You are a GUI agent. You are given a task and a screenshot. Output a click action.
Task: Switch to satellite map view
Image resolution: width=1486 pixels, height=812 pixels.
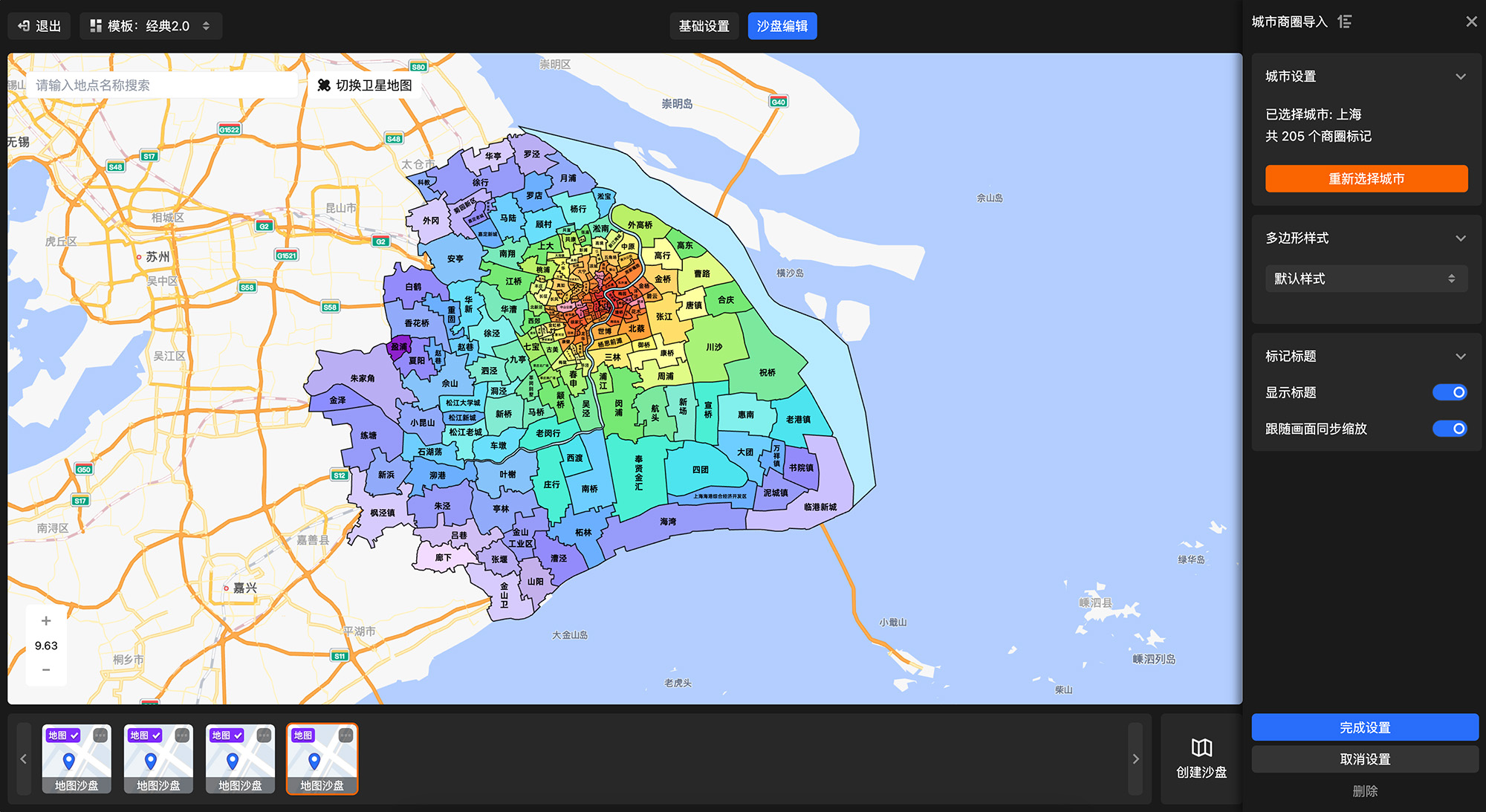pos(365,85)
